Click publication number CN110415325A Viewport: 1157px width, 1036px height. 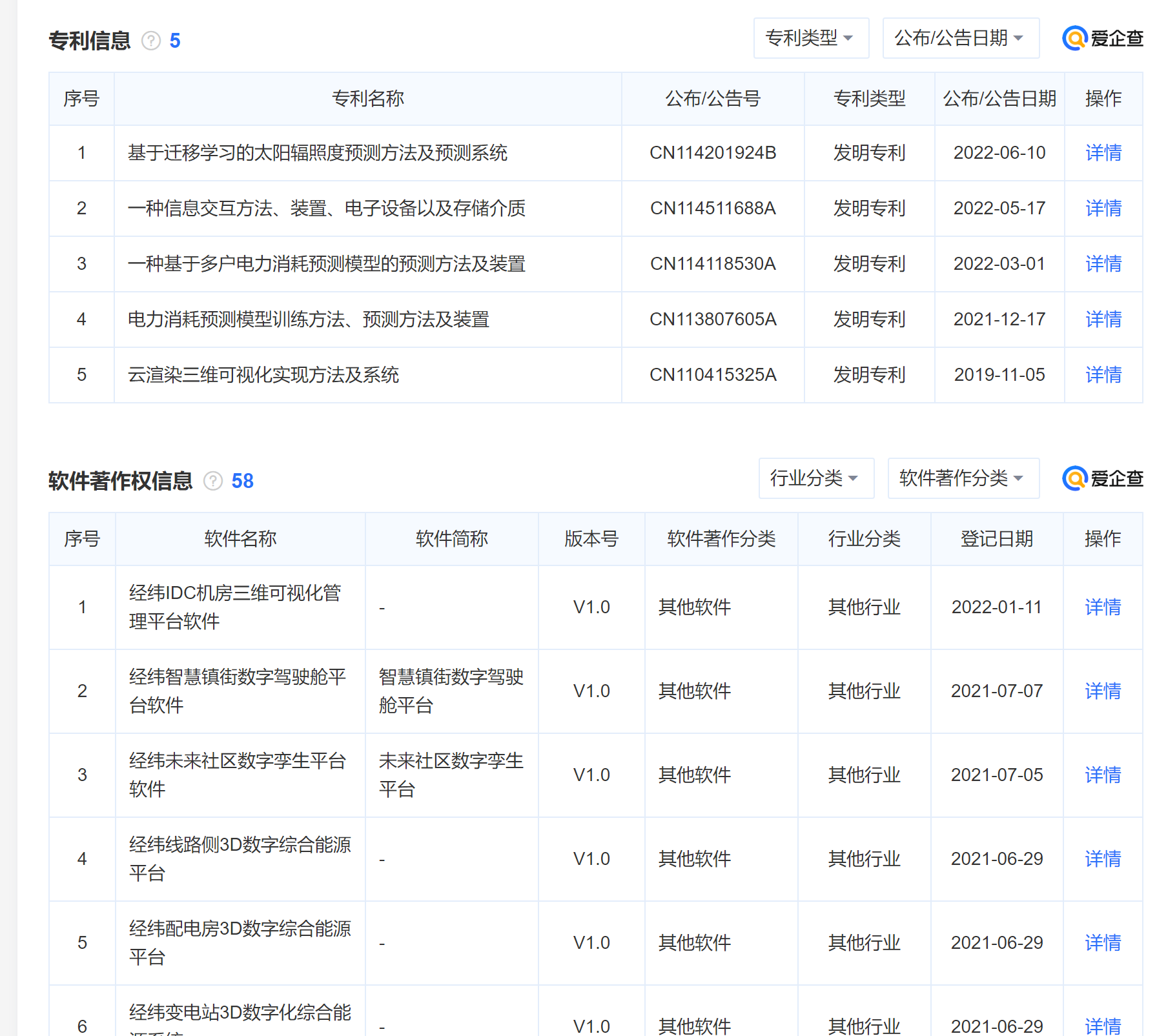click(713, 375)
